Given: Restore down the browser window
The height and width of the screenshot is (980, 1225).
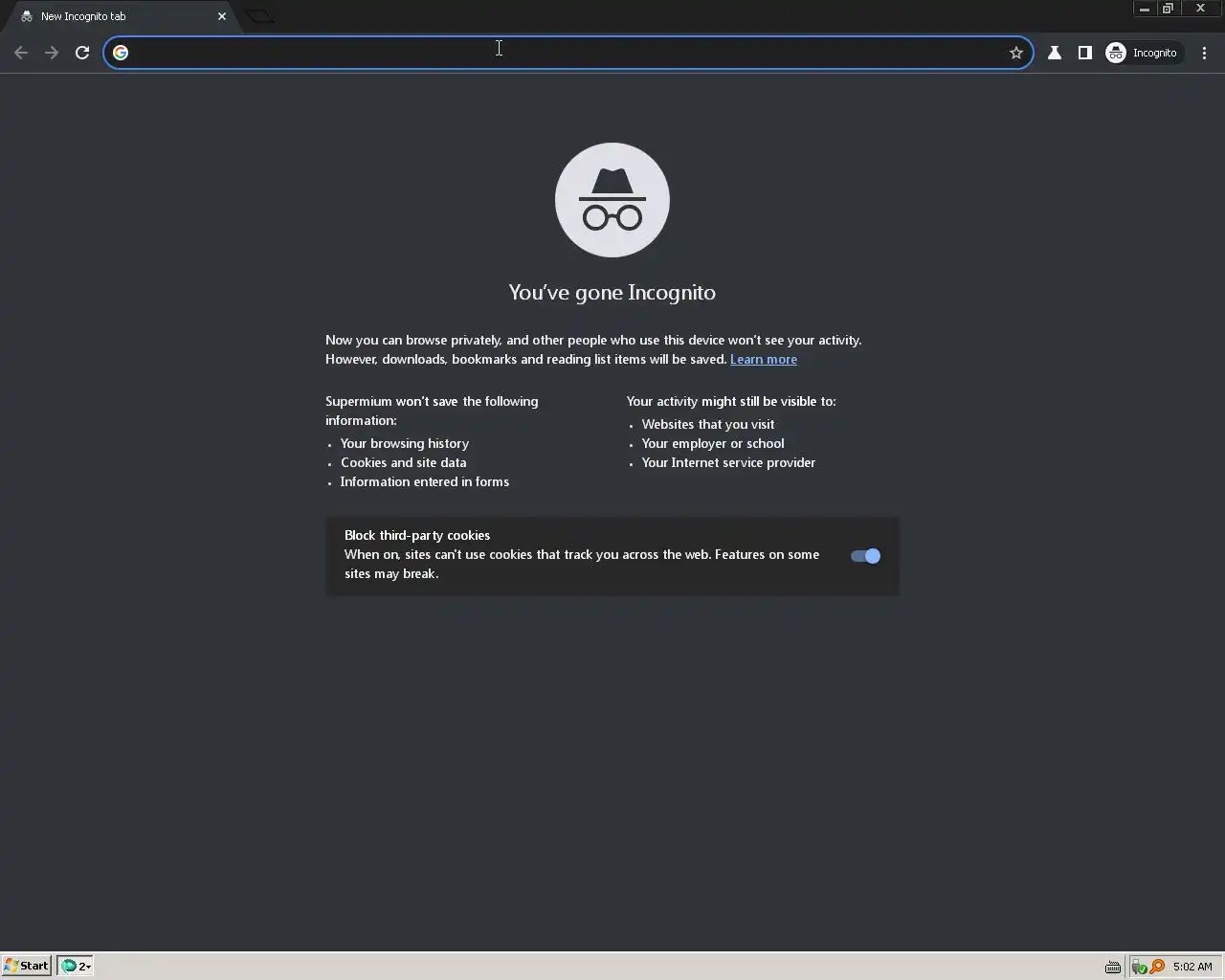Looking at the screenshot, I should click(x=1169, y=9).
